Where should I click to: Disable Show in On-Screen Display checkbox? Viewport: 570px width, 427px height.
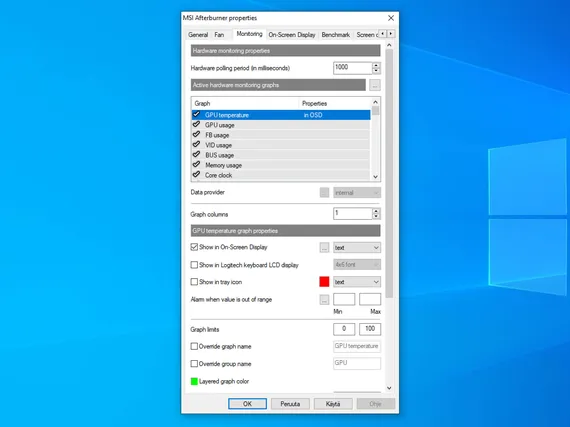point(194,247)
